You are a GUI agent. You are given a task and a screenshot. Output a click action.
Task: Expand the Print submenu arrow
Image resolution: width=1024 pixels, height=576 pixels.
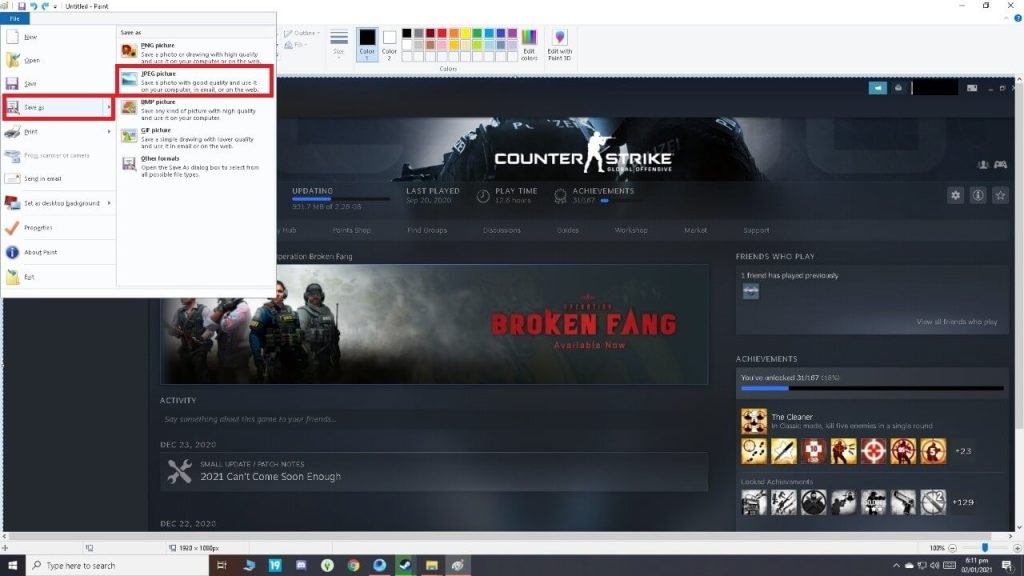109,132
